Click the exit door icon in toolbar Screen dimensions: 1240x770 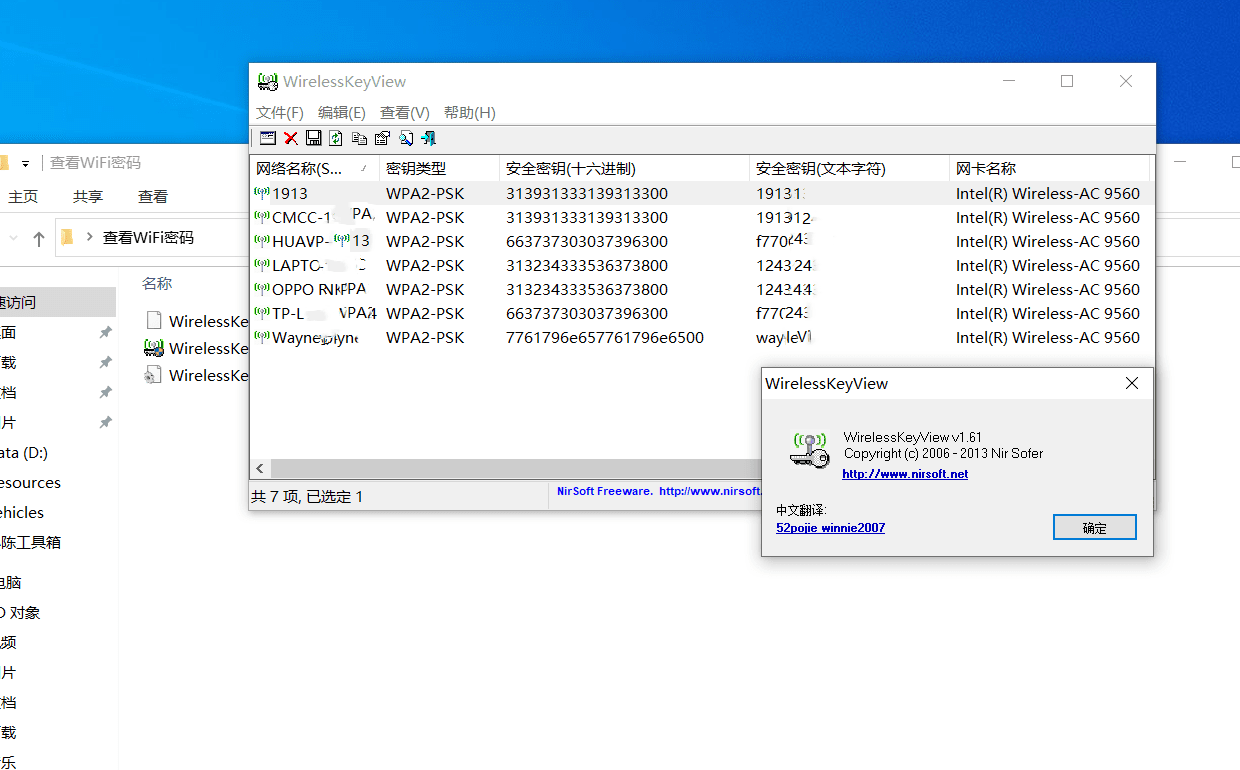pyautogui.click(x=428, y=138)
